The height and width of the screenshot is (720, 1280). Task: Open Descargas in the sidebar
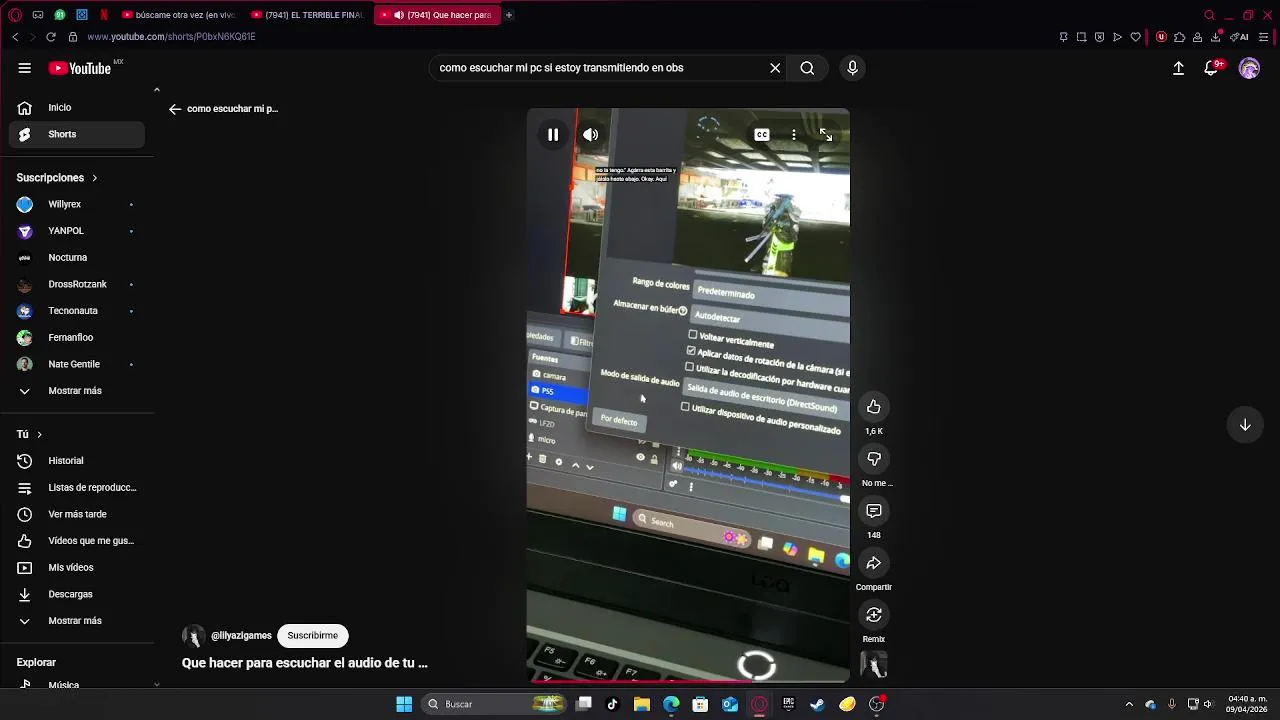[77, 594]
